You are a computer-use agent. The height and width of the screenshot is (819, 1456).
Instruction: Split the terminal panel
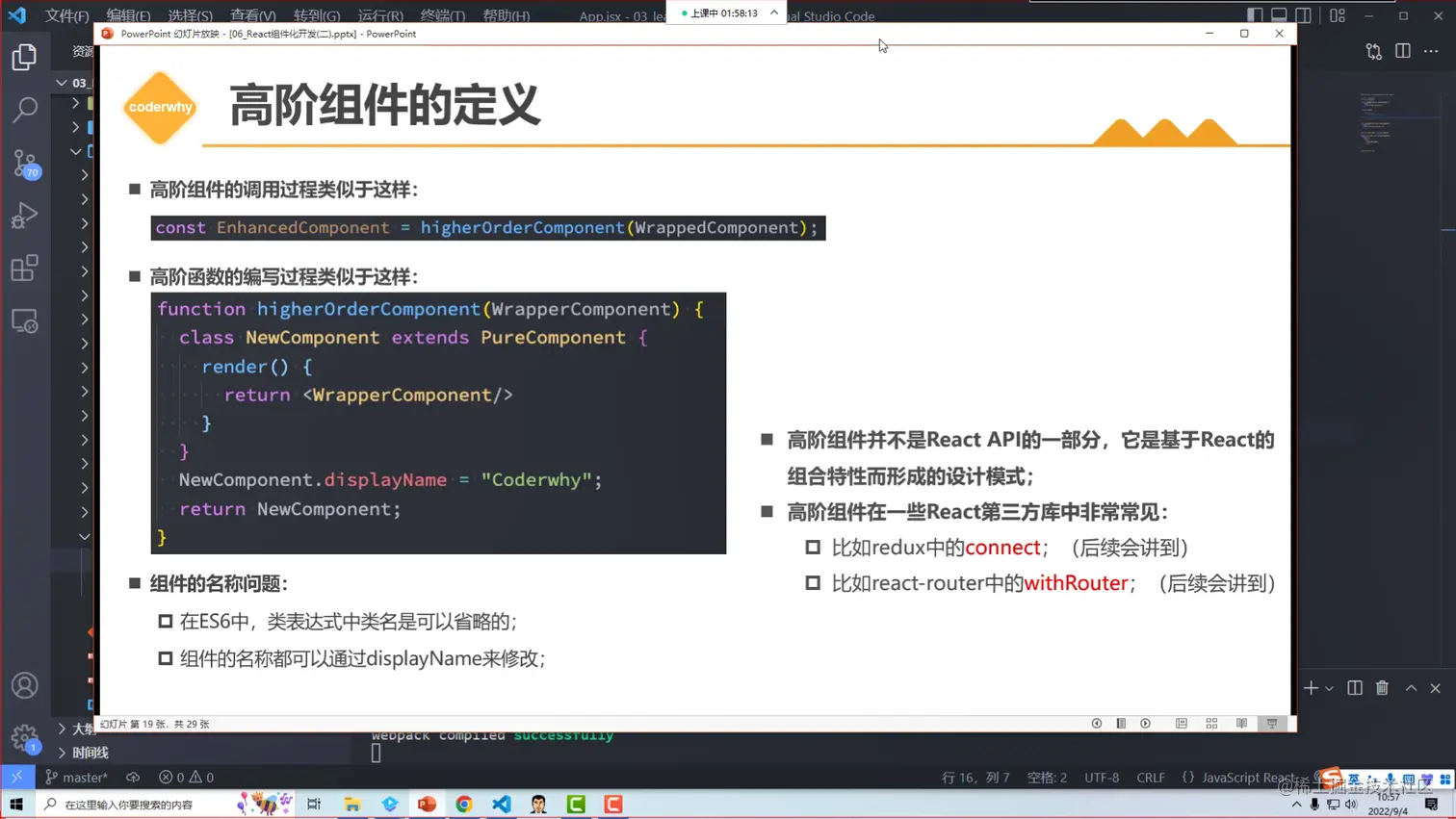click(1355, 688)
